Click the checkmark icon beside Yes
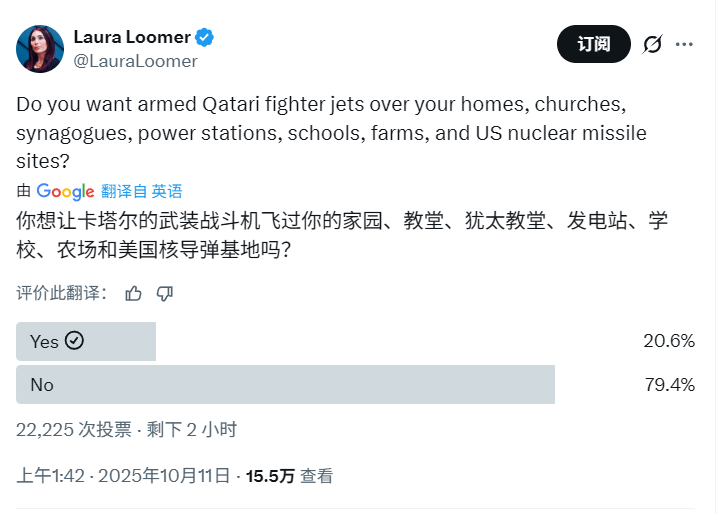 point(74,341)
